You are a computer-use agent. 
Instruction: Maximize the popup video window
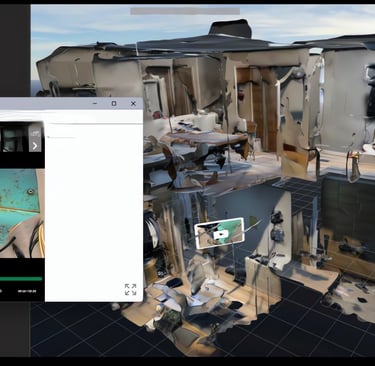(x=114, y=104)
